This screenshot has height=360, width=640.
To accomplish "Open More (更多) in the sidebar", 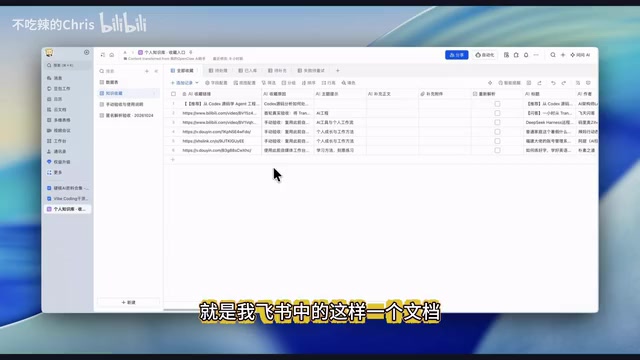I will pos(55,172).
